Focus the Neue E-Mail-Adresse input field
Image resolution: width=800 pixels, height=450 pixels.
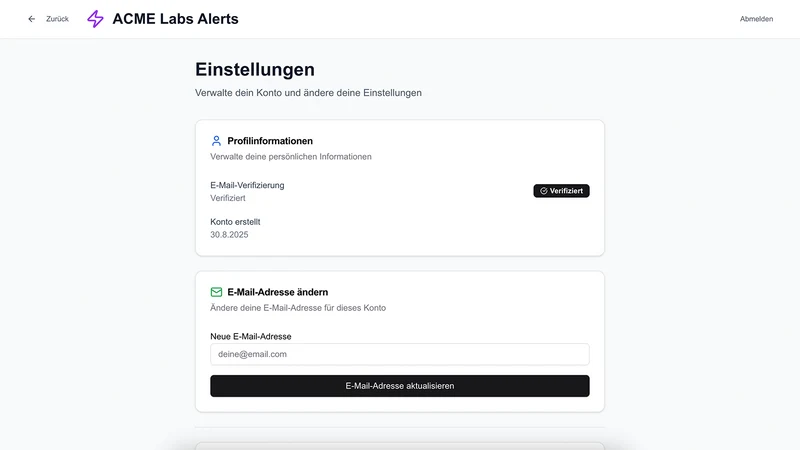[x=399, y=354]
